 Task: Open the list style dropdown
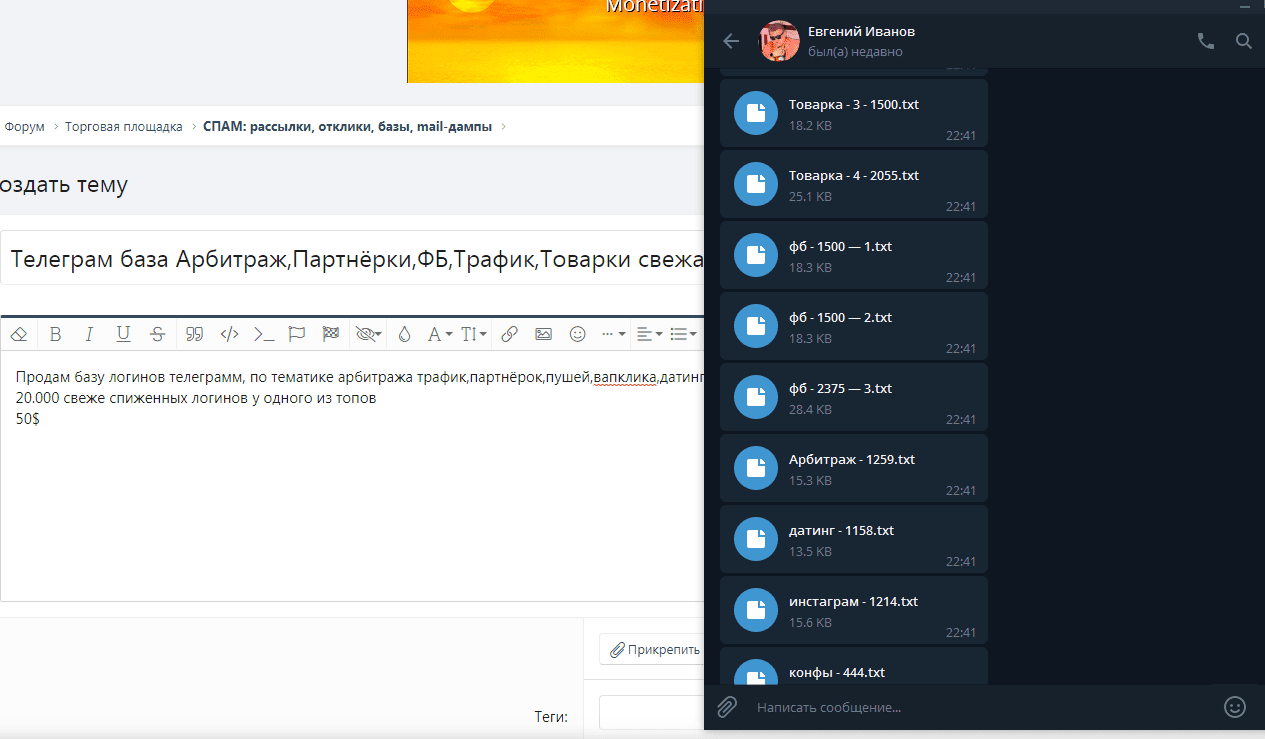pos(684,334)
